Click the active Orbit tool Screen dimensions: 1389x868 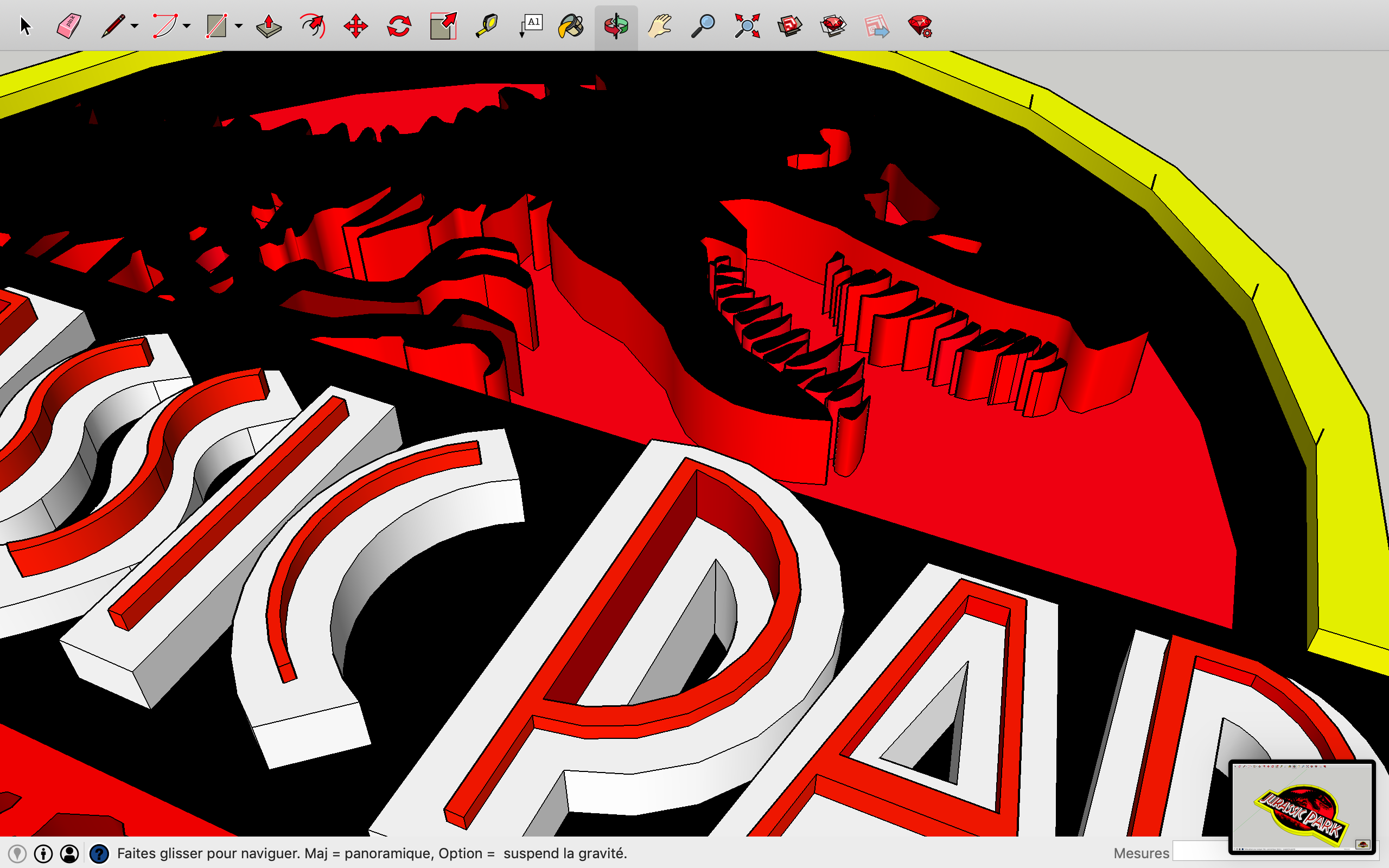[x=616, y=27]
